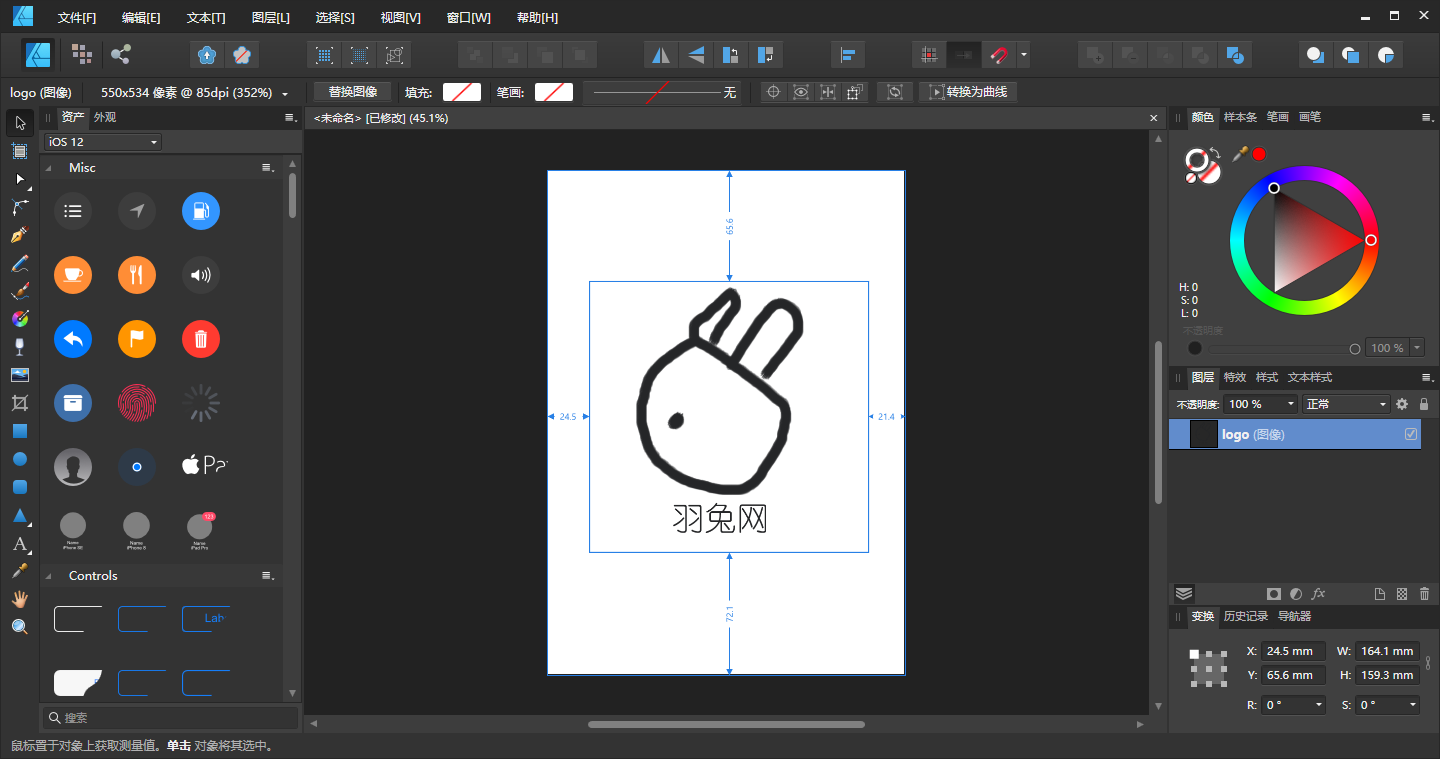Viewport: 1440px width, 759px height.
Task: Open the Layers panel gear settings
Action: pos(1402,404)
